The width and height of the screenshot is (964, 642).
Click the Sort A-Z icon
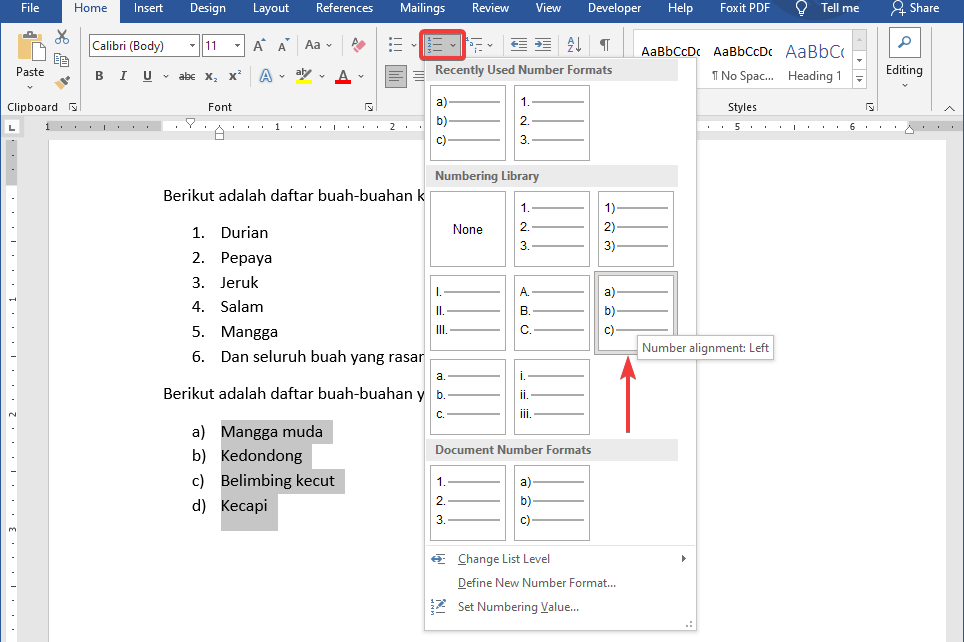point(574,45)
